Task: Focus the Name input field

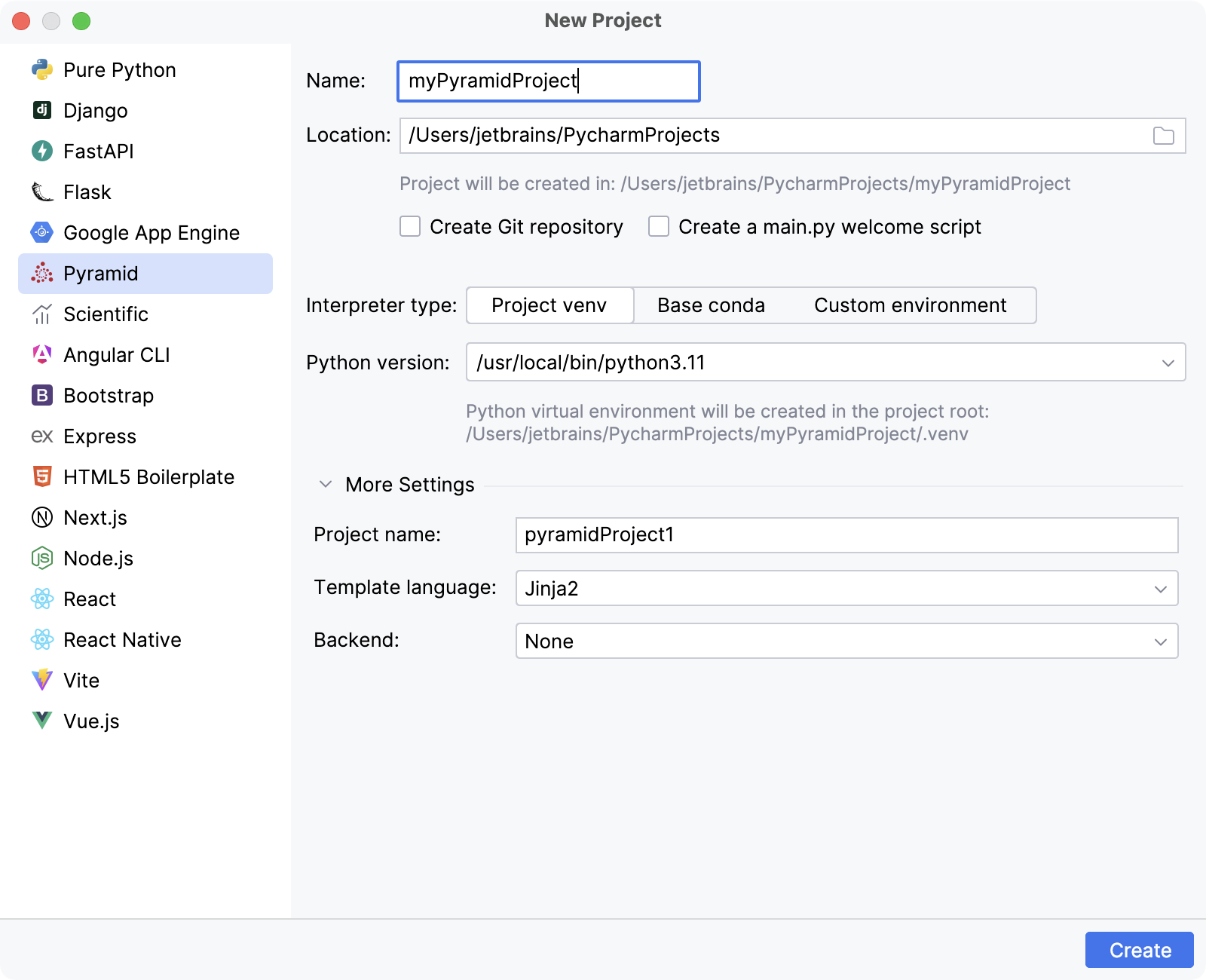Action: 549,81
